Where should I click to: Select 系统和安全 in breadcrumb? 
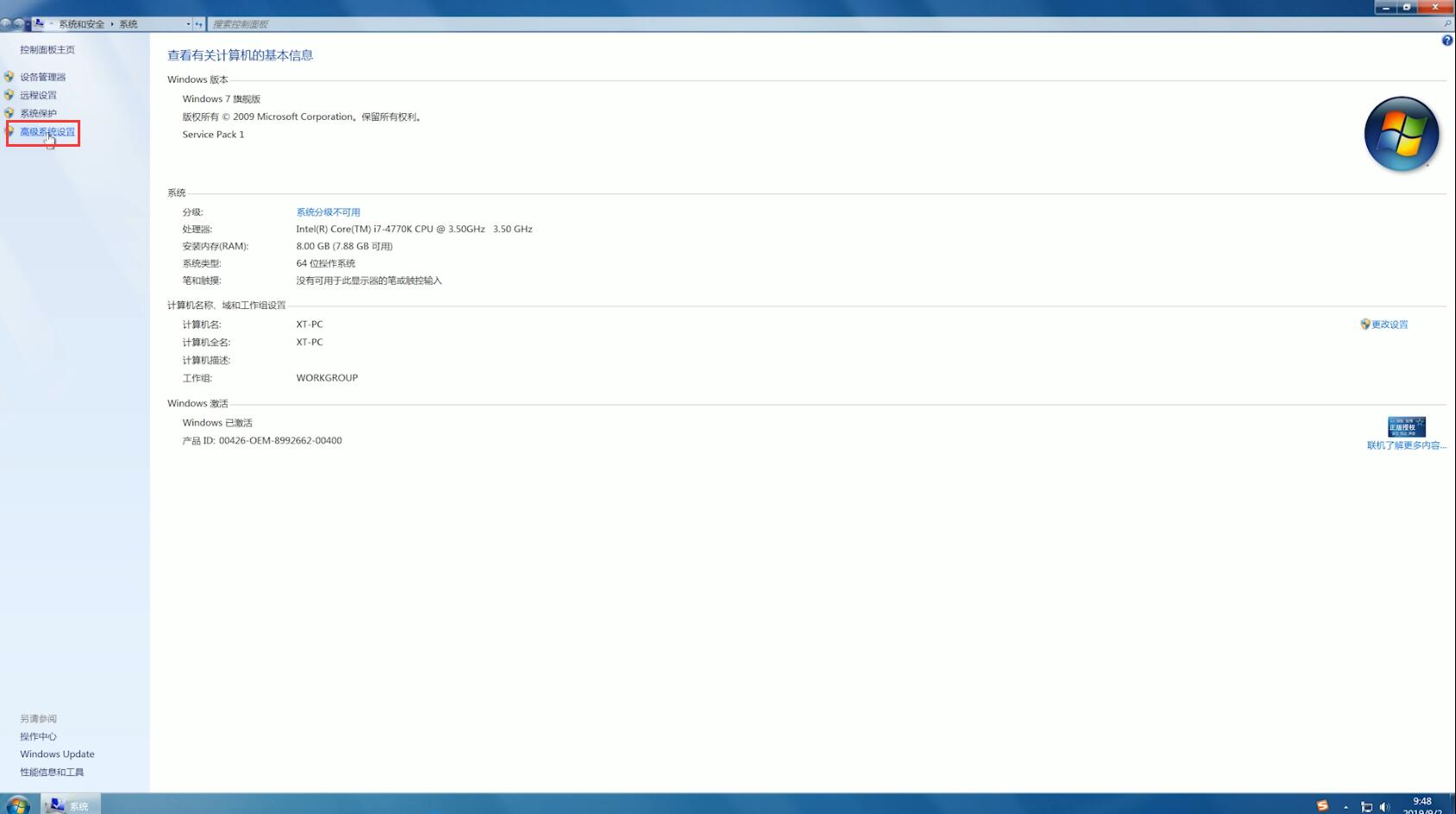(x=81, y=24)
